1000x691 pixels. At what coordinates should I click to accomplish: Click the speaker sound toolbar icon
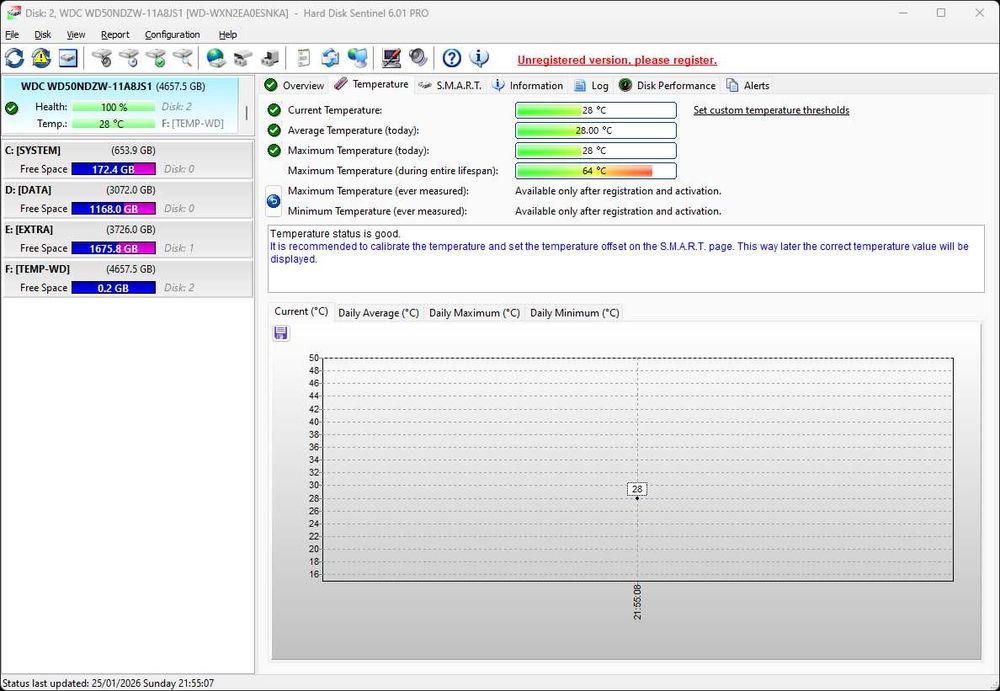(418, 58)
